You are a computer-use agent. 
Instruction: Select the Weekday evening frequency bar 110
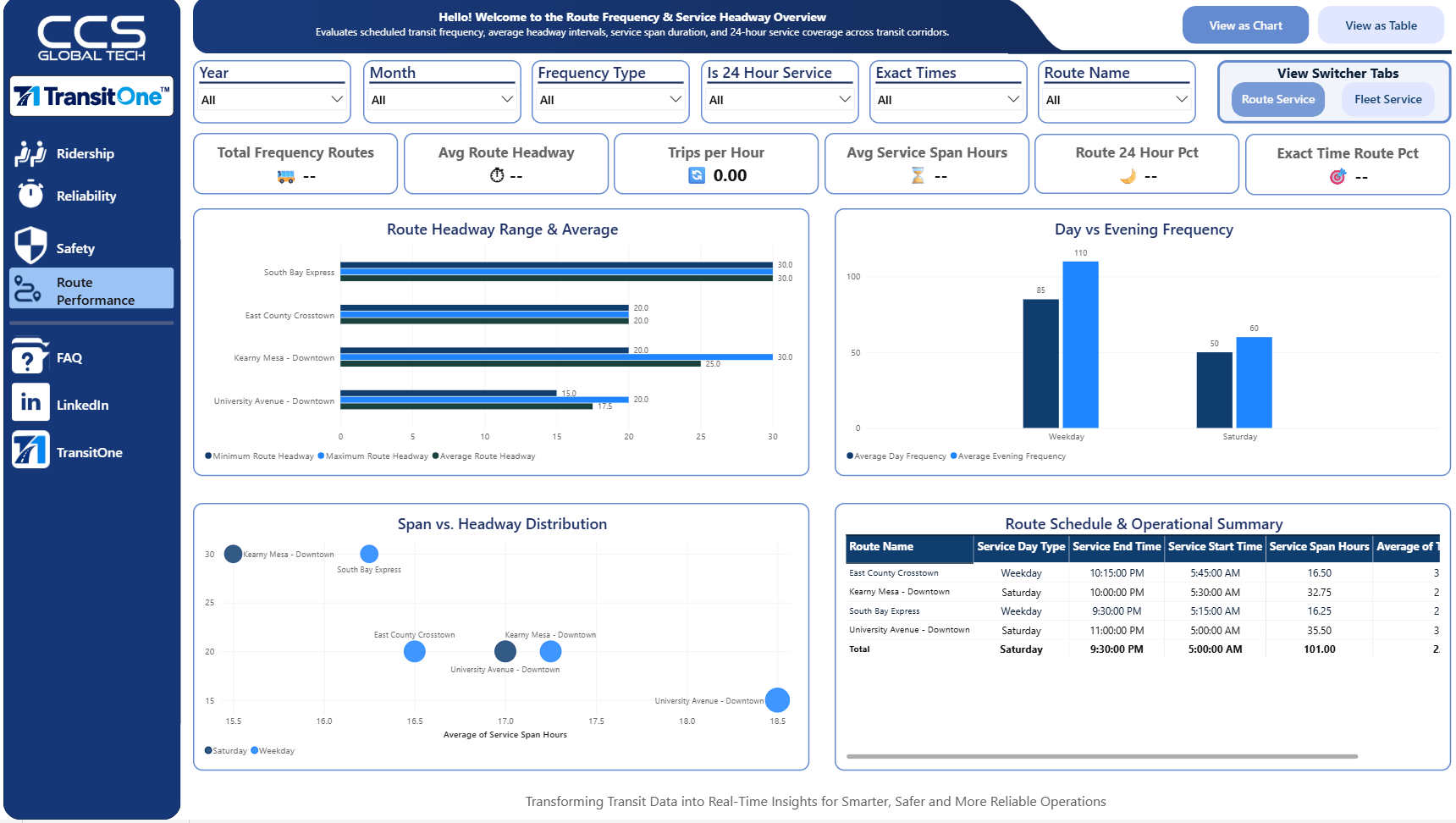1080,345
